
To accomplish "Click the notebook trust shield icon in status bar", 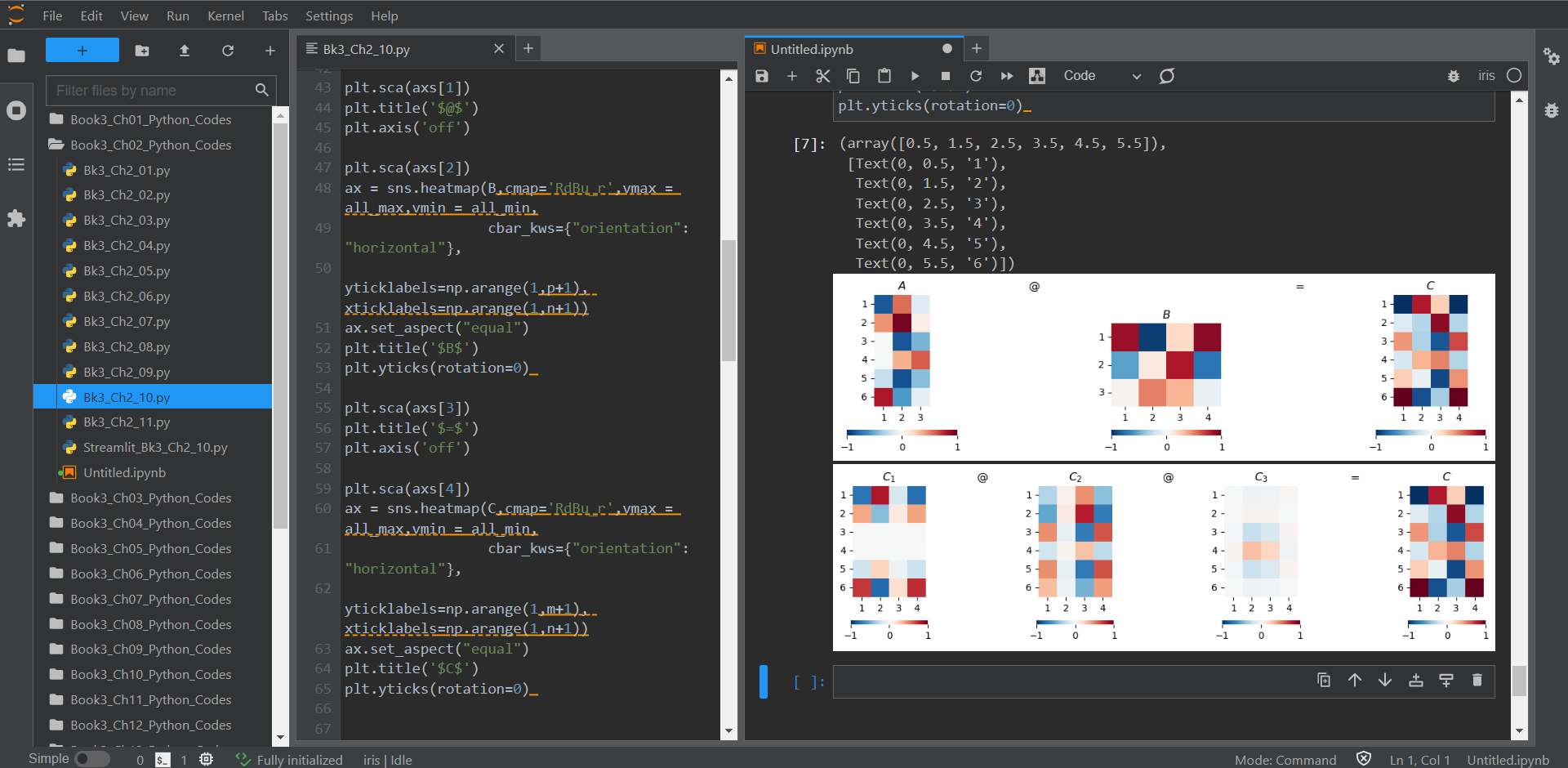I will (1363, 759).
